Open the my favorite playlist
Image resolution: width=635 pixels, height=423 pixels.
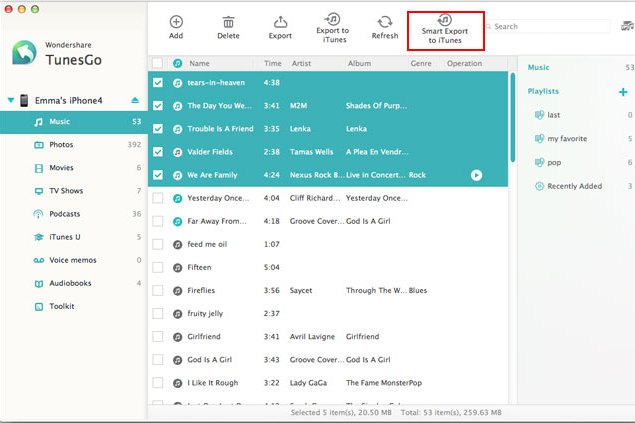(x=567, y=138)
